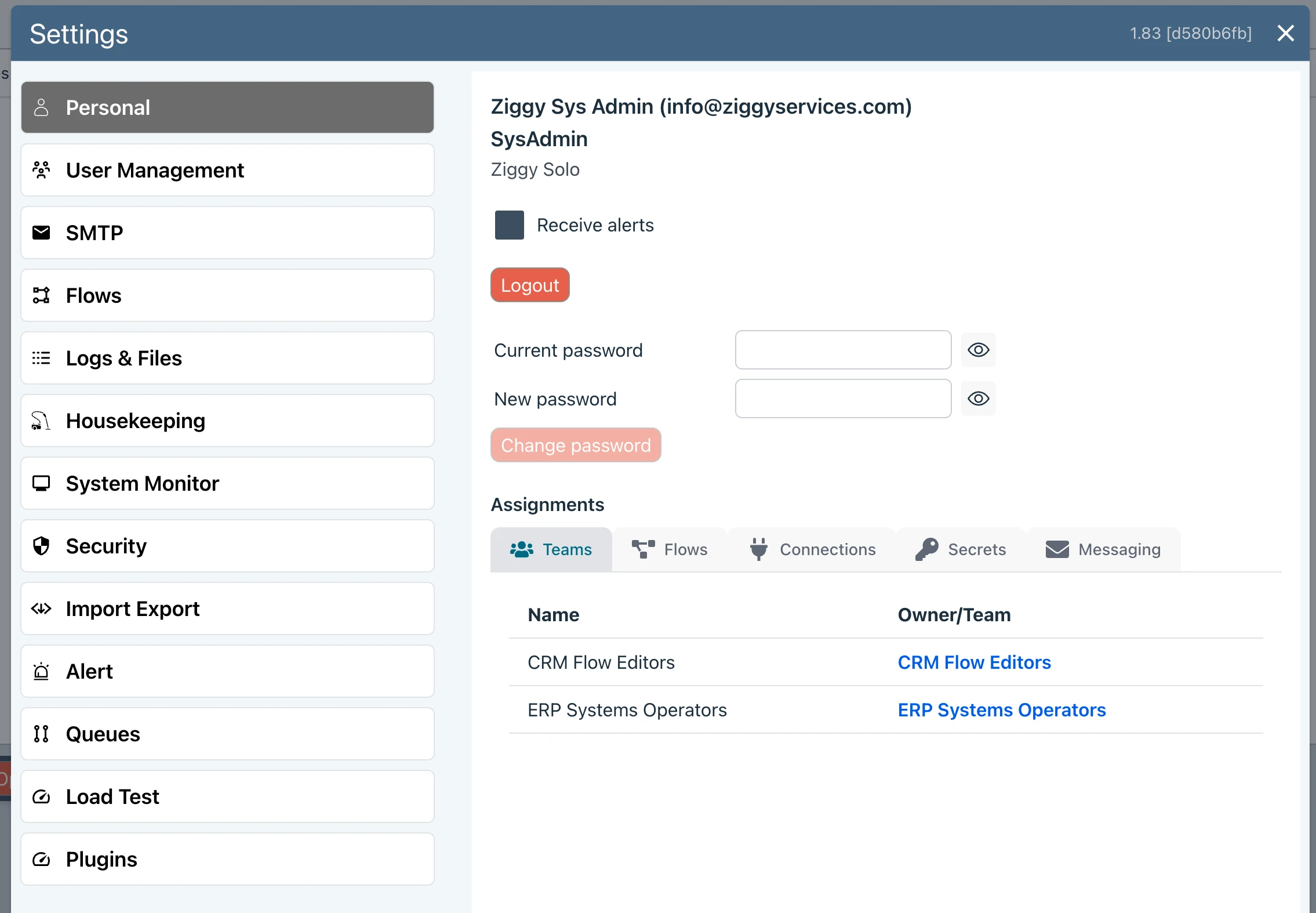
Task: Click the User Management people icon
Action: pos(41,170)
